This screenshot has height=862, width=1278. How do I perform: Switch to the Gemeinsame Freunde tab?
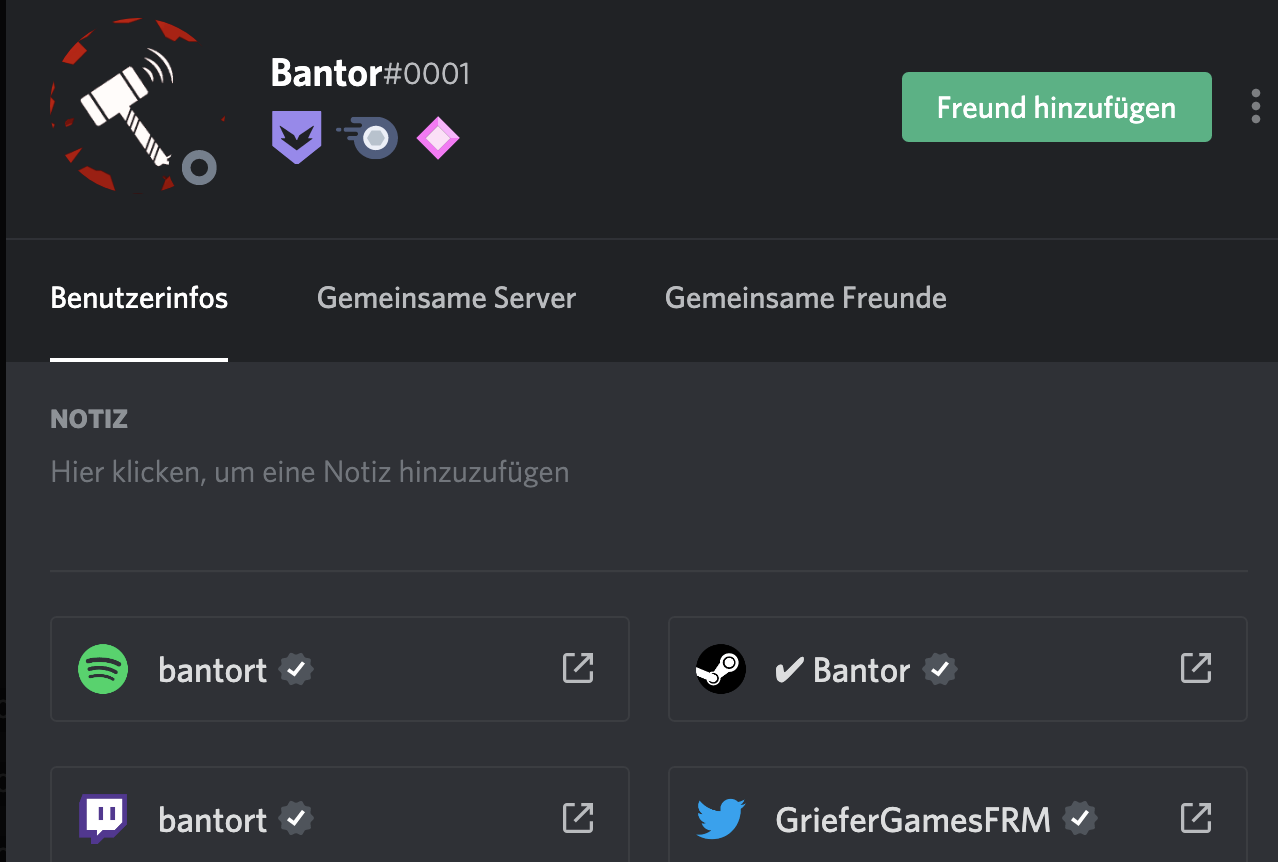click(x=806, y=298)
